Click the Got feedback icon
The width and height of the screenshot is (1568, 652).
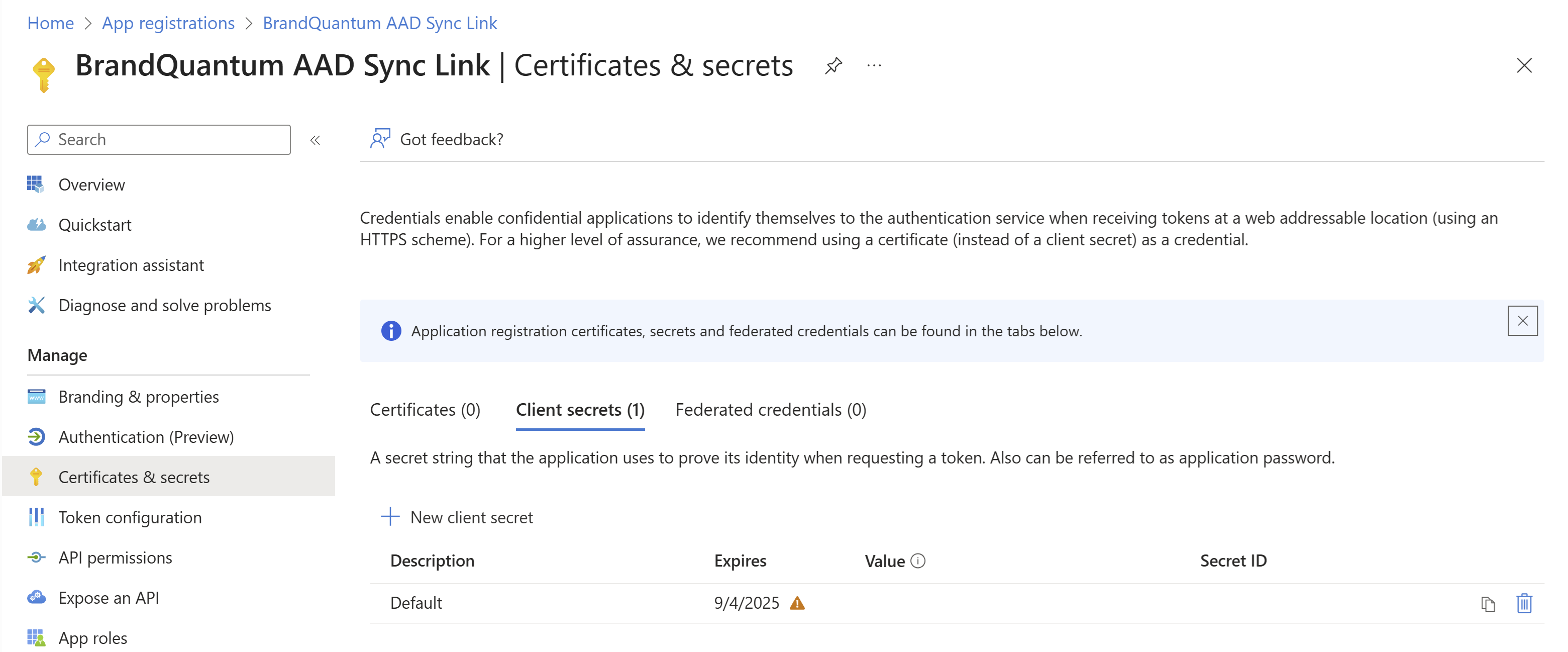[x=380, y=139]
